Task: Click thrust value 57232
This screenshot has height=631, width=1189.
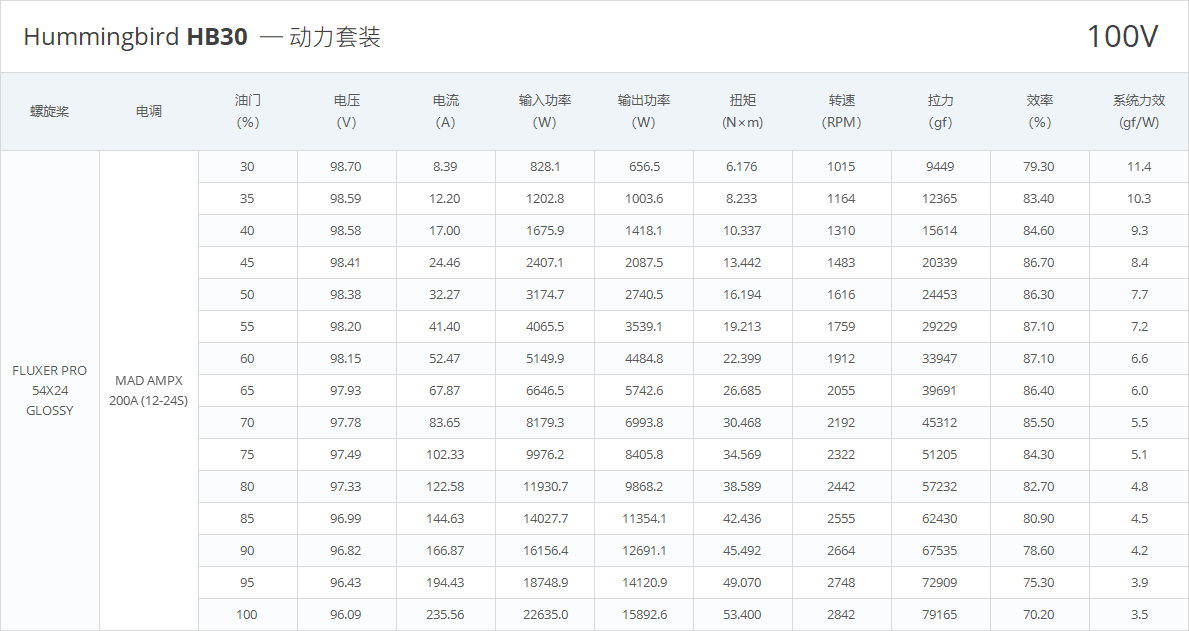Action: 940,487
